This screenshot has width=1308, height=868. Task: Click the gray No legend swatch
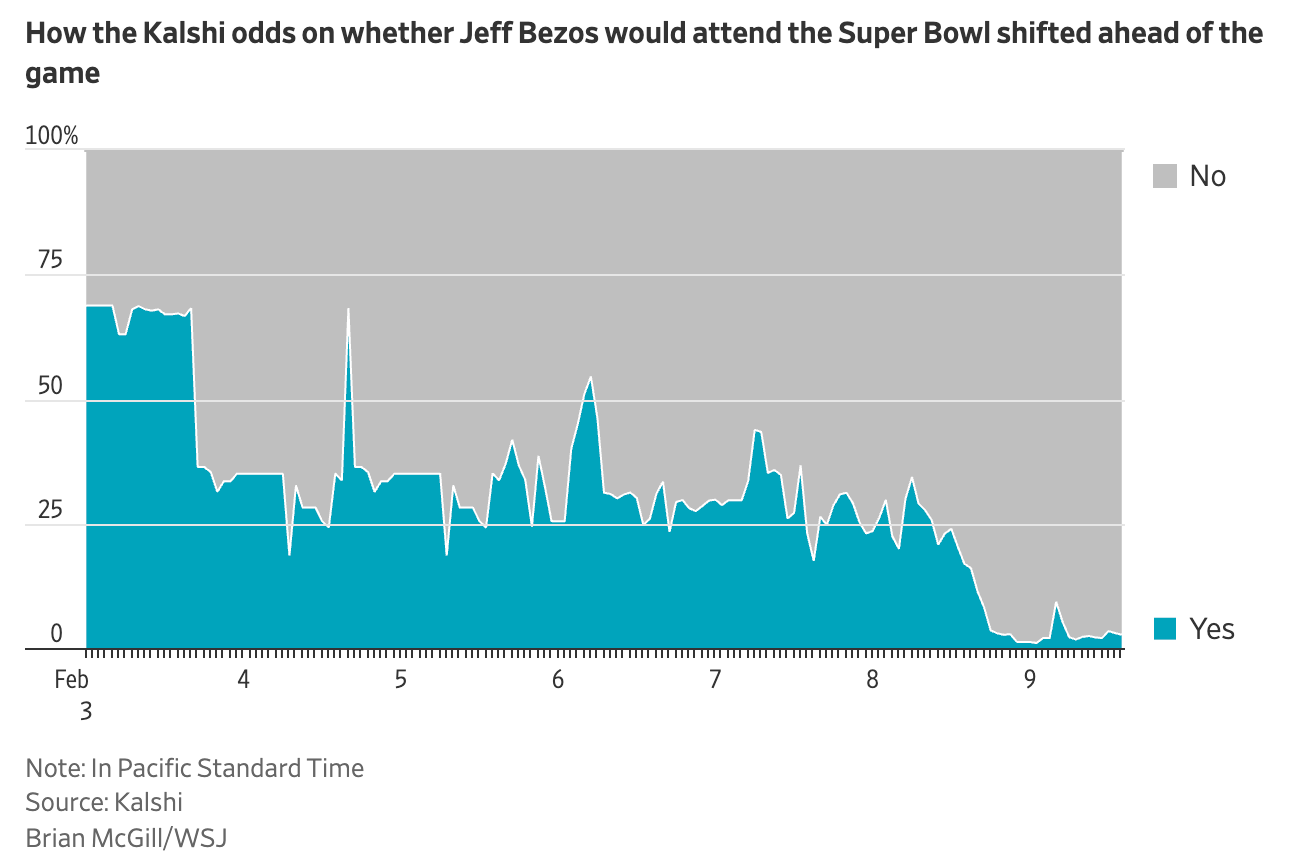(x=1165, y=176)
